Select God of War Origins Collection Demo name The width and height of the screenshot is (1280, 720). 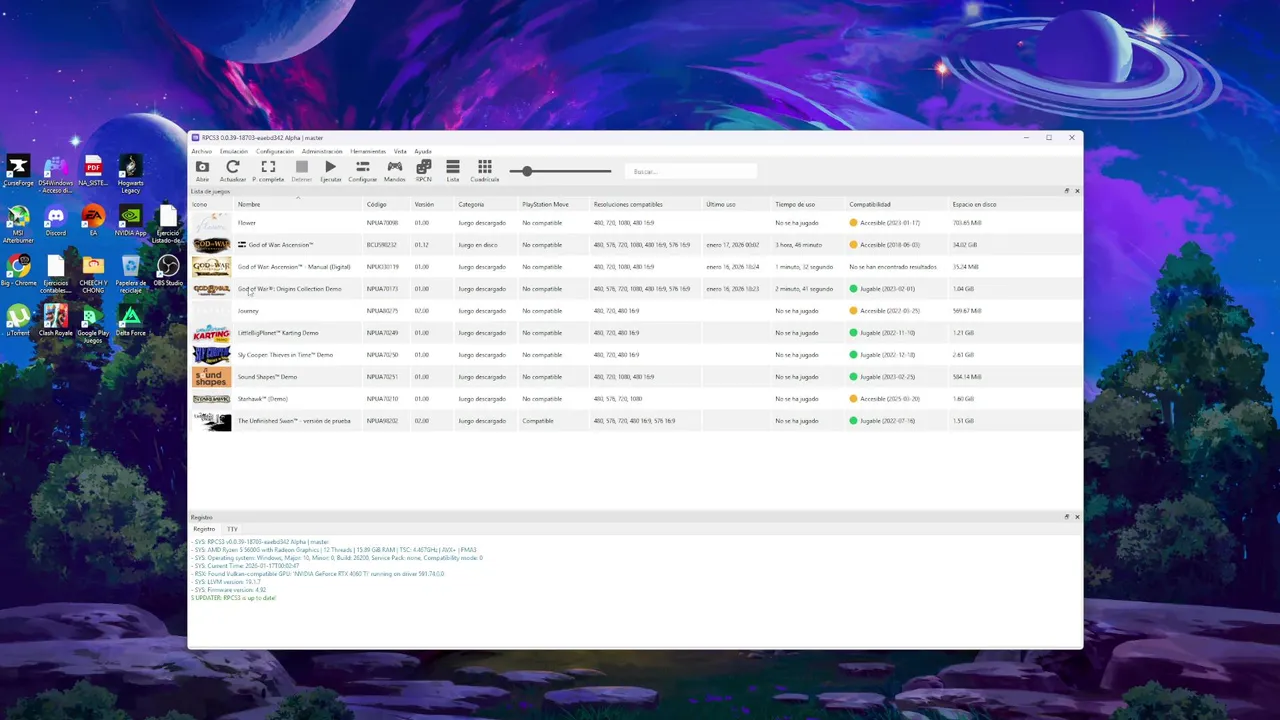(x=289, y=289)
